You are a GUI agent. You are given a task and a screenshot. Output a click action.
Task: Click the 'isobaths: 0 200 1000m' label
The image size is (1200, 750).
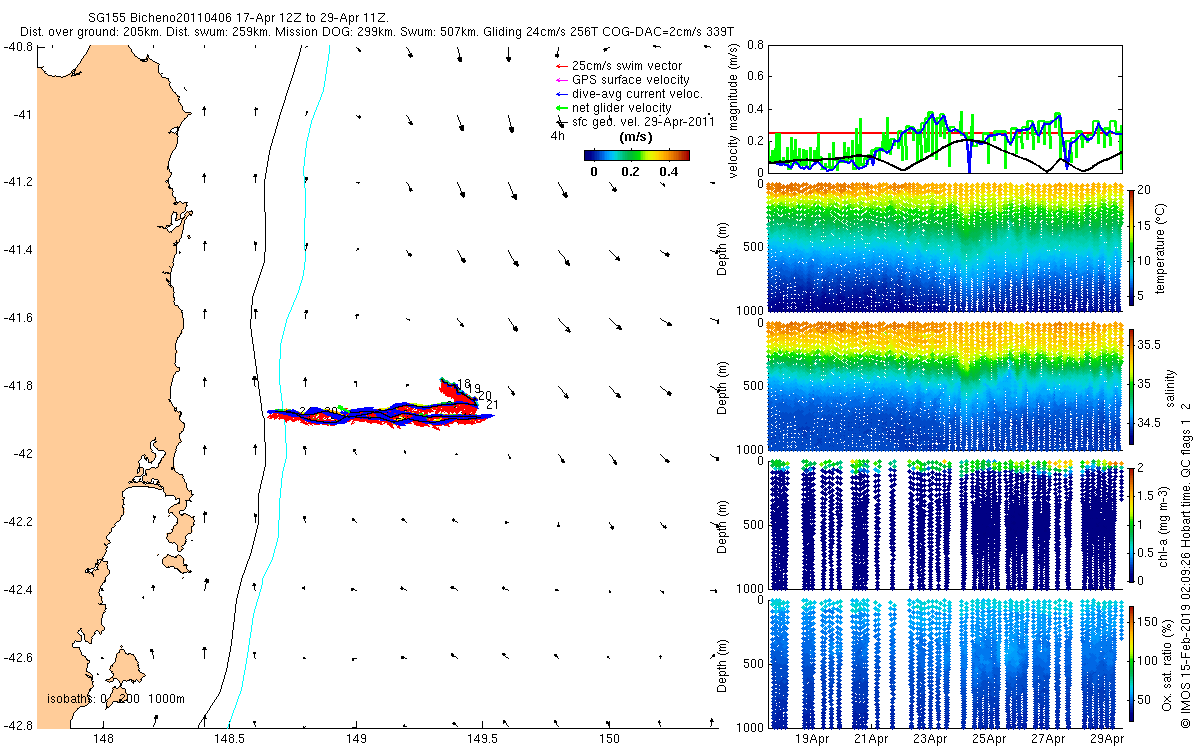(116, 699)
